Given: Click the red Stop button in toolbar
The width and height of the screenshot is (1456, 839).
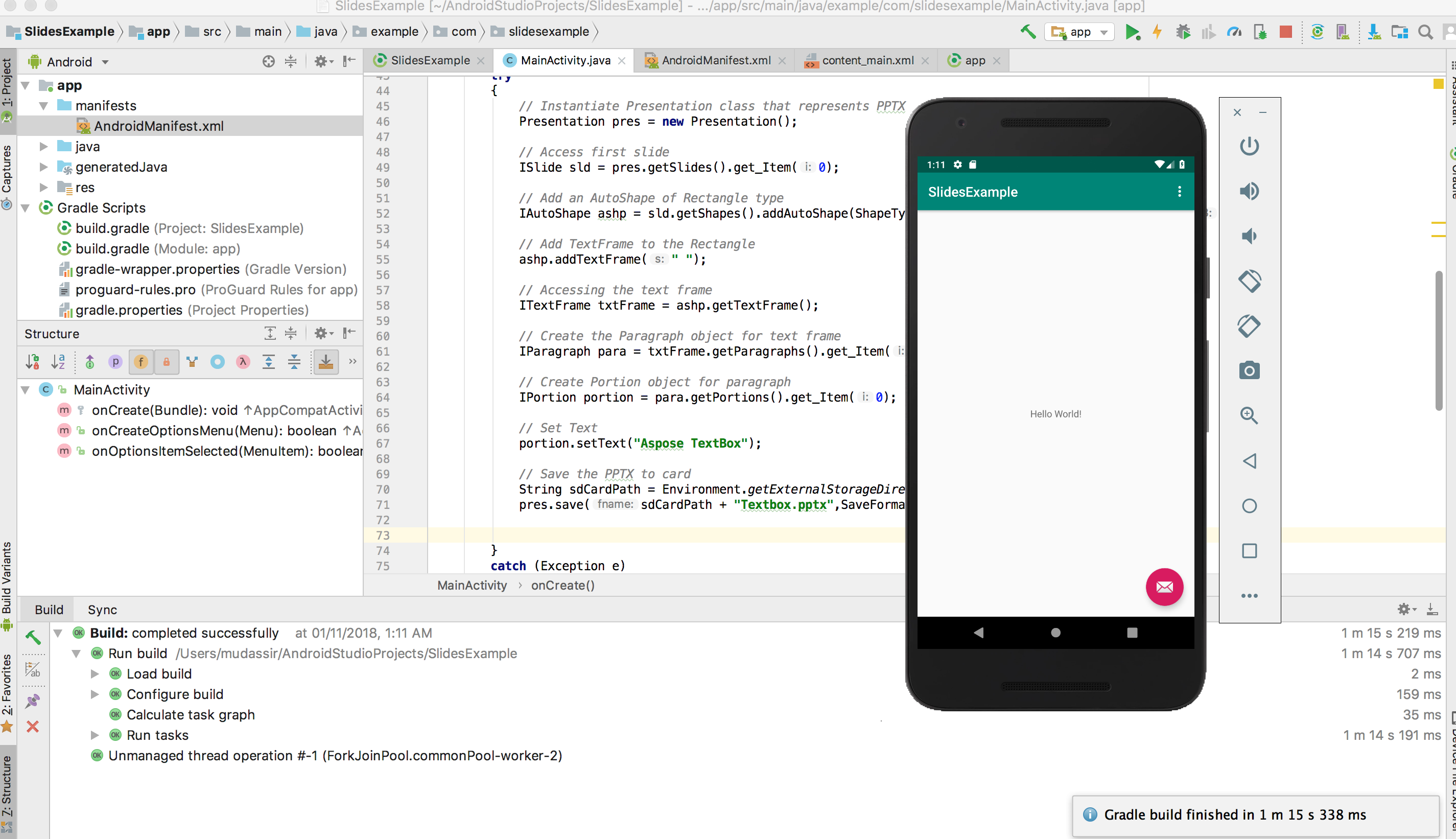Looking at the screenshot, I should coord(1285,32).
